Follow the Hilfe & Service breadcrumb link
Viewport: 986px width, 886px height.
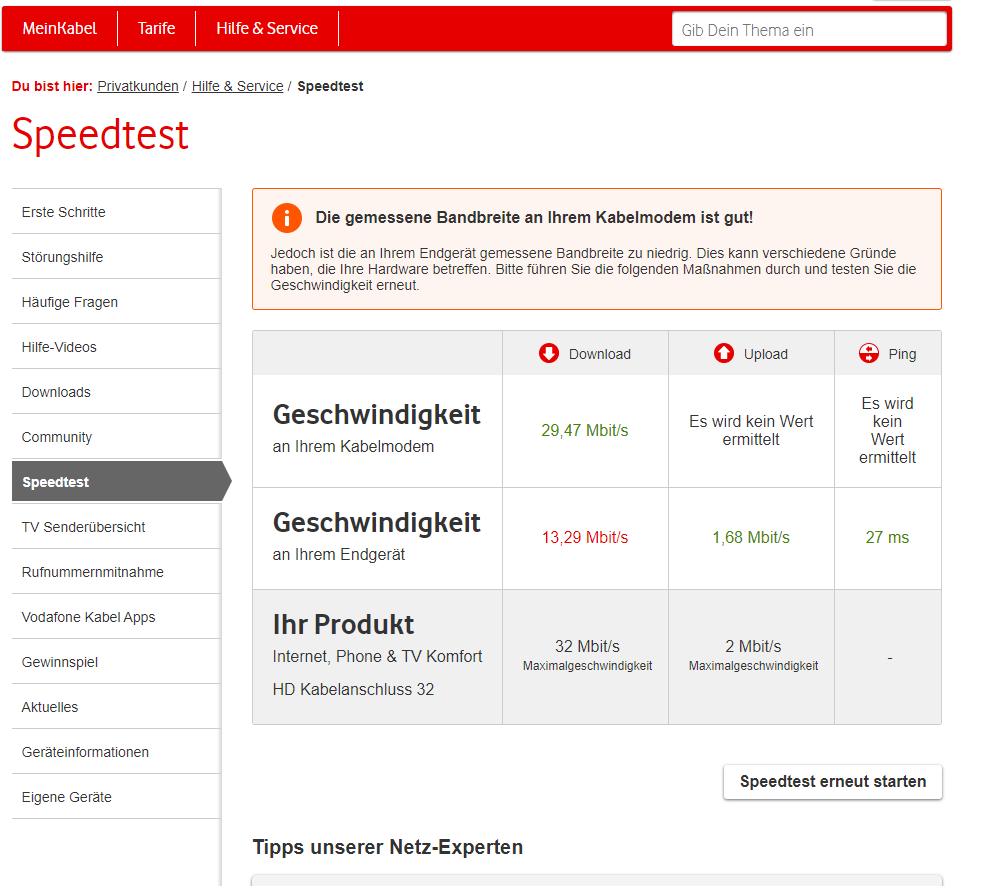click(237, 86)
